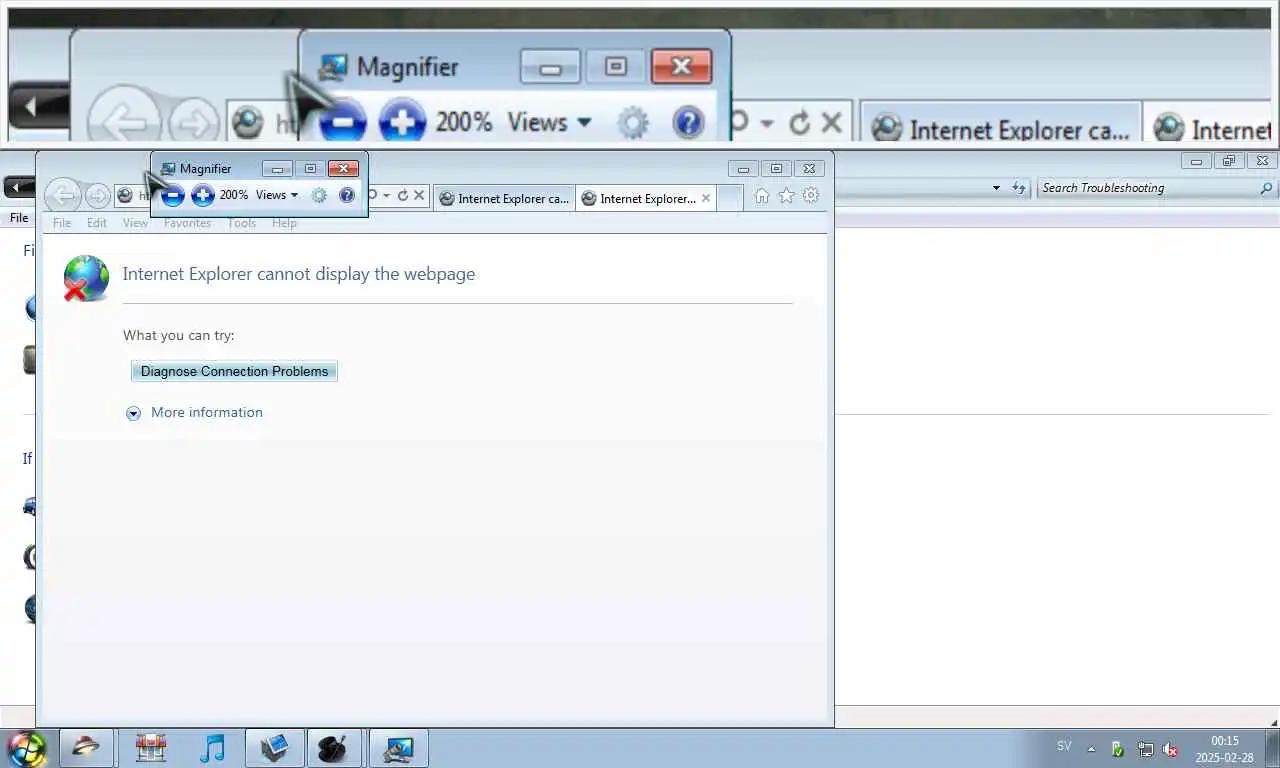Image resolution: width=1280 pixels, height=768 pixels.
Task: Click the Magnifier zoom in plus button
Action: pos(203,196)
